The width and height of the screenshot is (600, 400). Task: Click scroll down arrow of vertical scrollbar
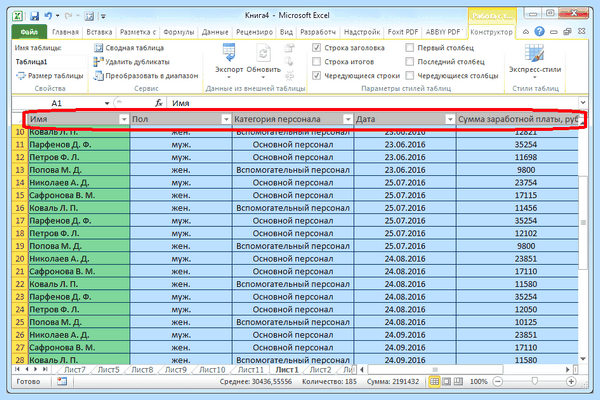tap(583, 359)
